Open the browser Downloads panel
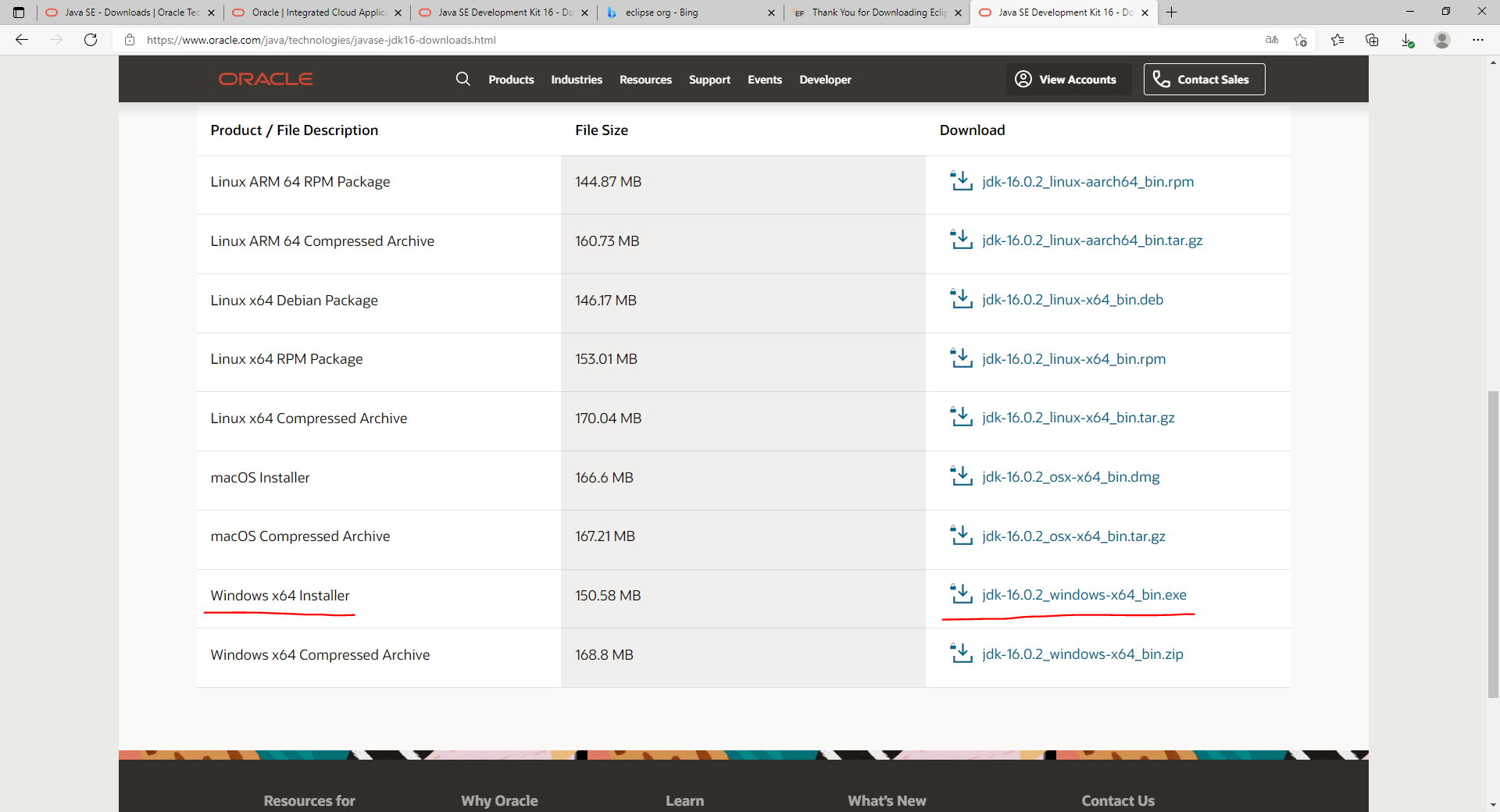 [x=1407, y=40]
